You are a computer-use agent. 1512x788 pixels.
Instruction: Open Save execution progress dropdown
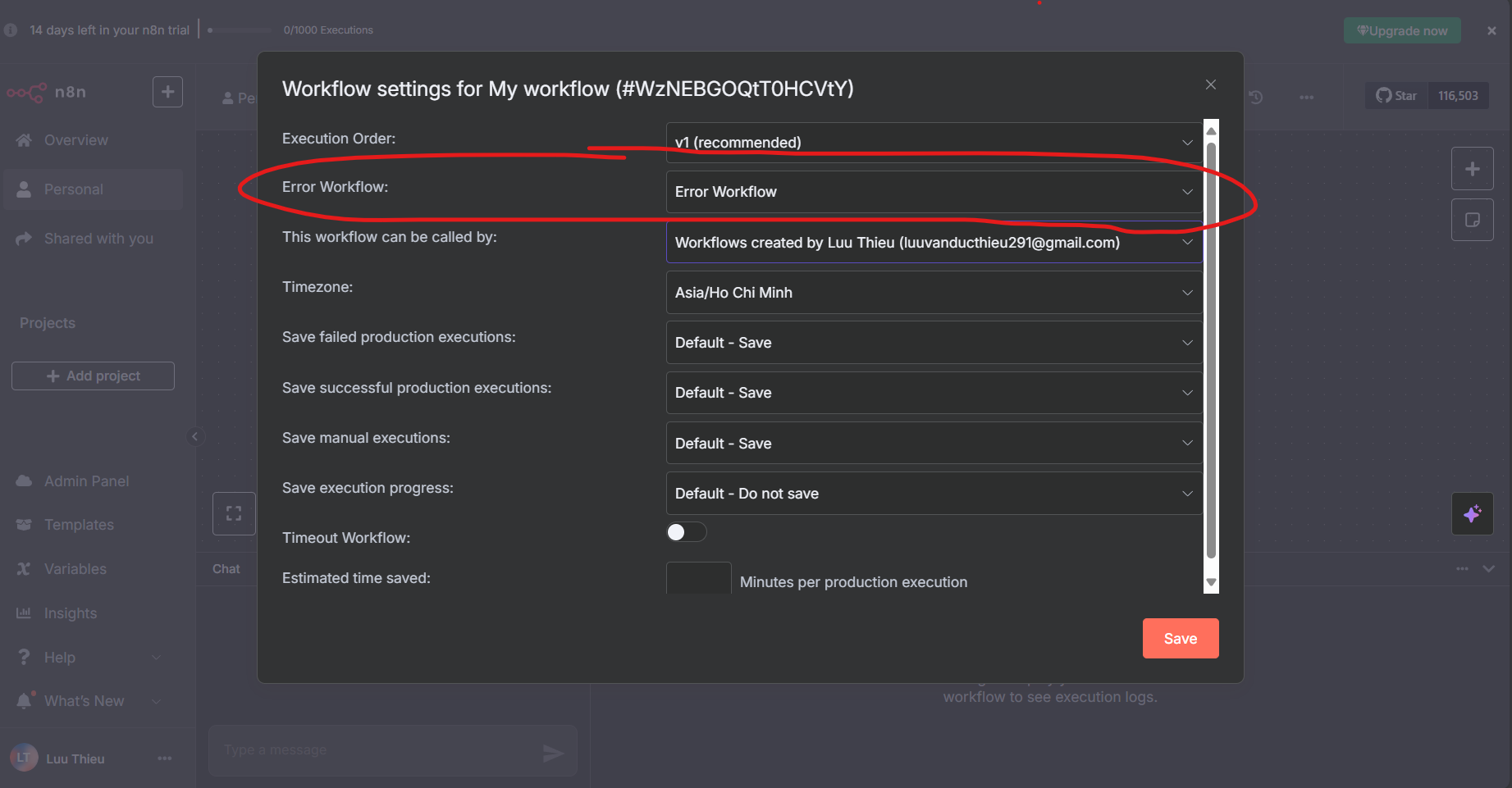tap(934, 494)
